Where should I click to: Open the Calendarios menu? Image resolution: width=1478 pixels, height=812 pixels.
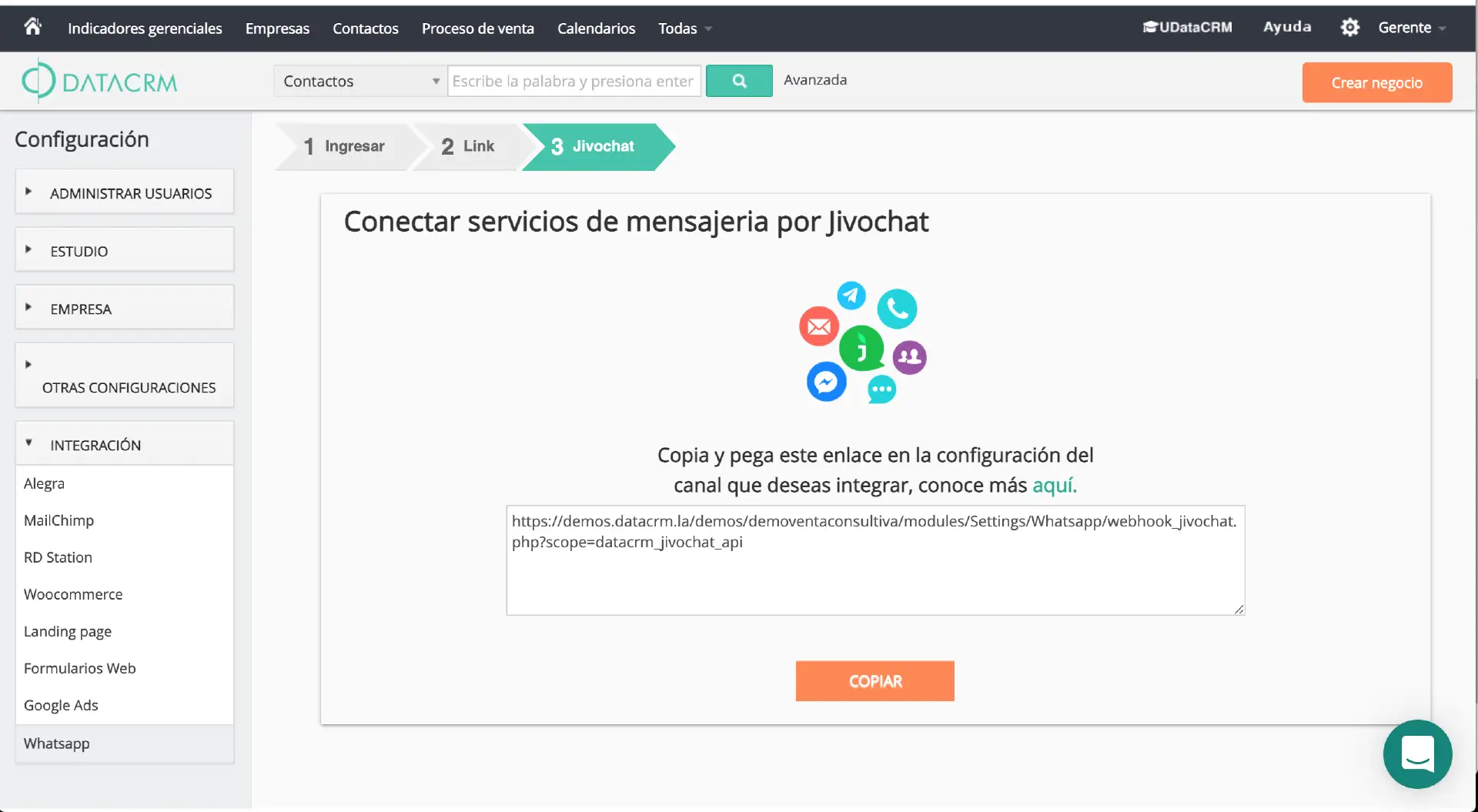click(597, 28)
